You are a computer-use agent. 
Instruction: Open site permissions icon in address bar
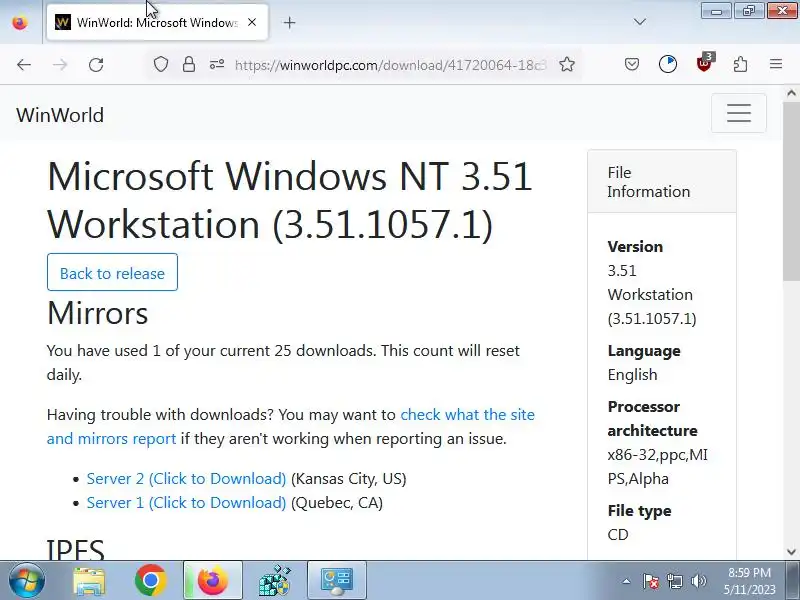217,64
